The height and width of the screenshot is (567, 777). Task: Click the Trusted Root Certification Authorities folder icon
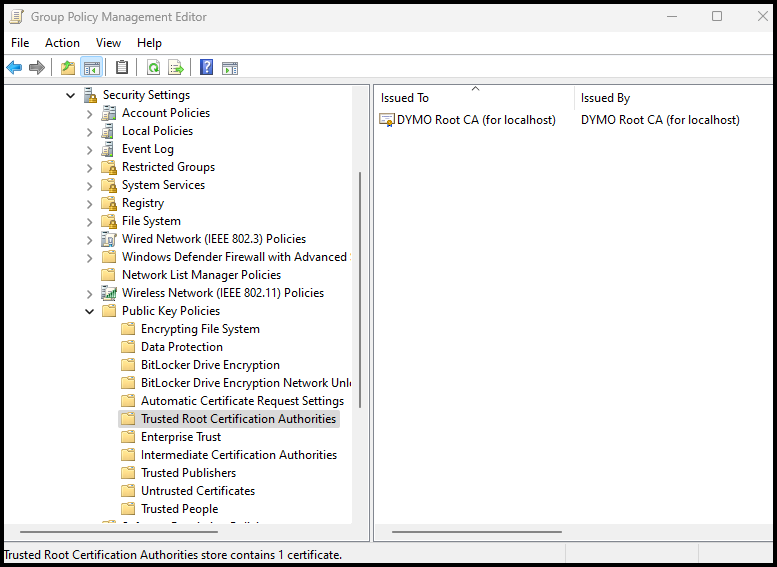(x=128, y=419)
